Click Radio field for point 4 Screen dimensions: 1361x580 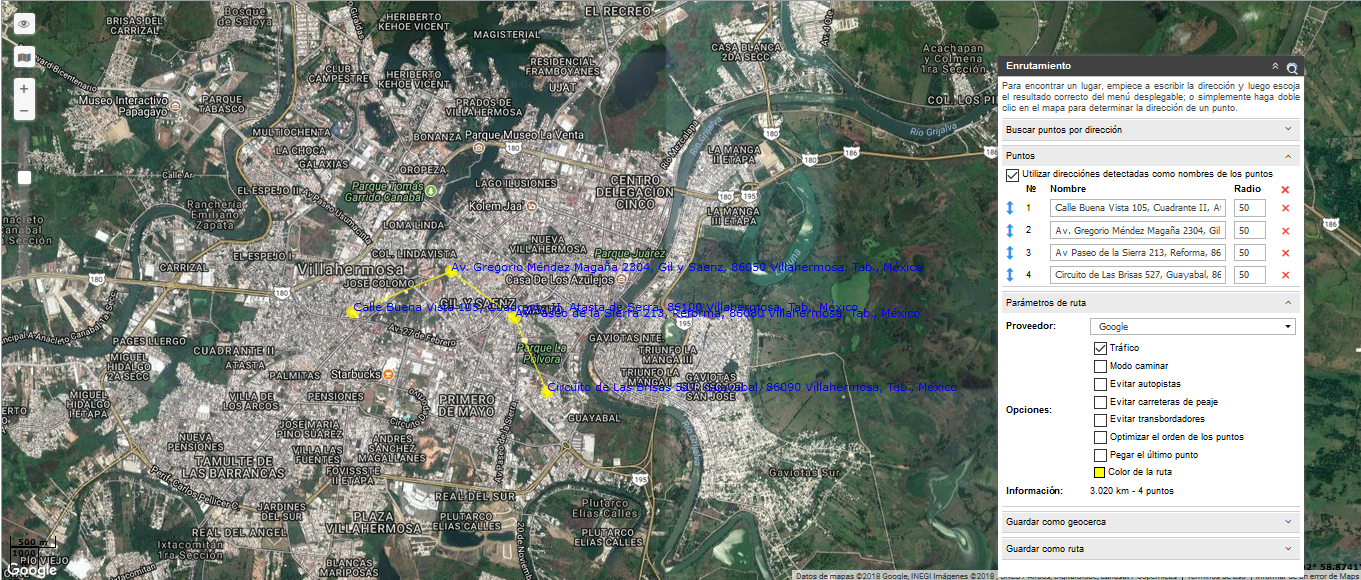1249,275
